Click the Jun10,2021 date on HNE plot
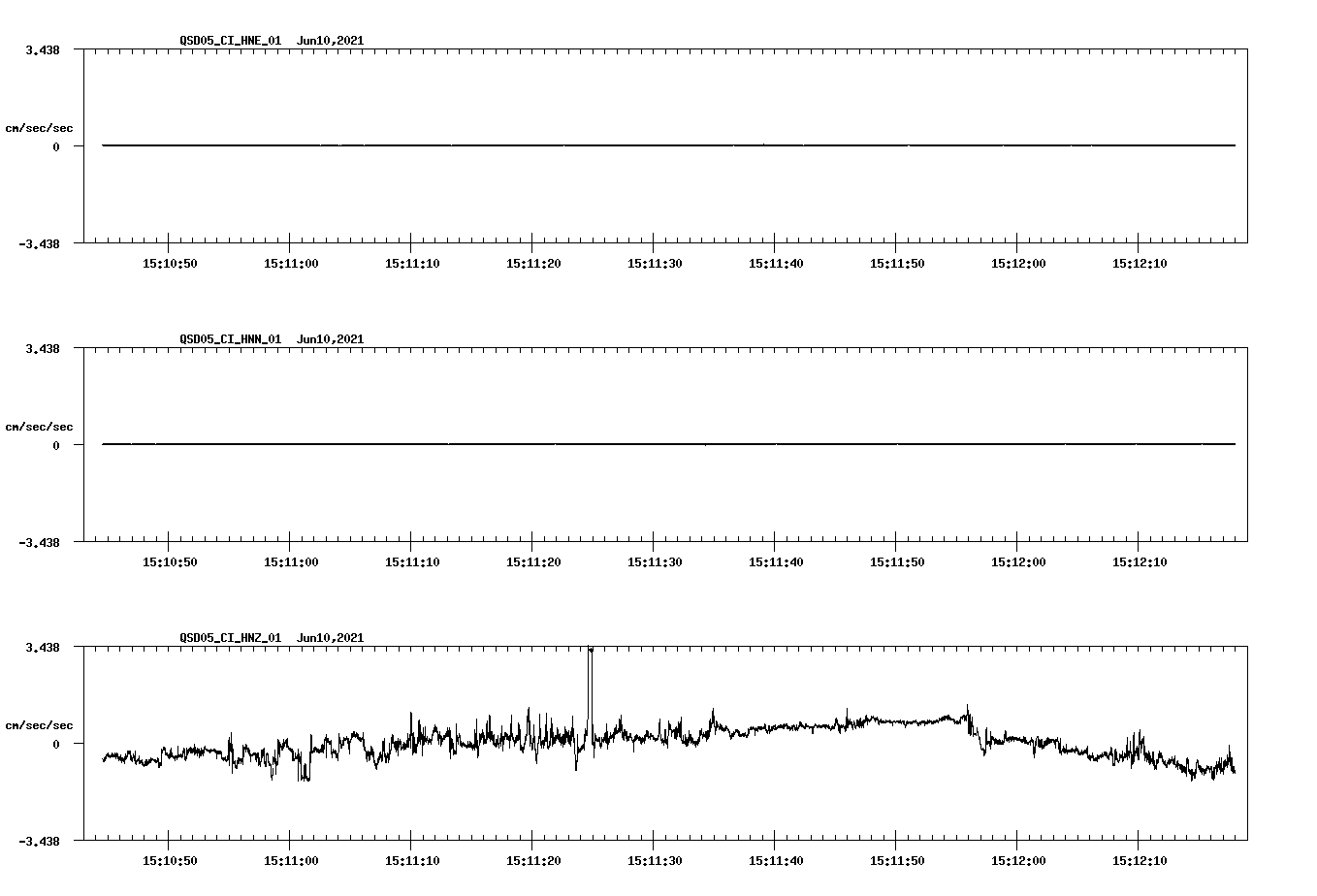Image resolution: width=1317 pixels, height=896 pixels. (331, 41)
